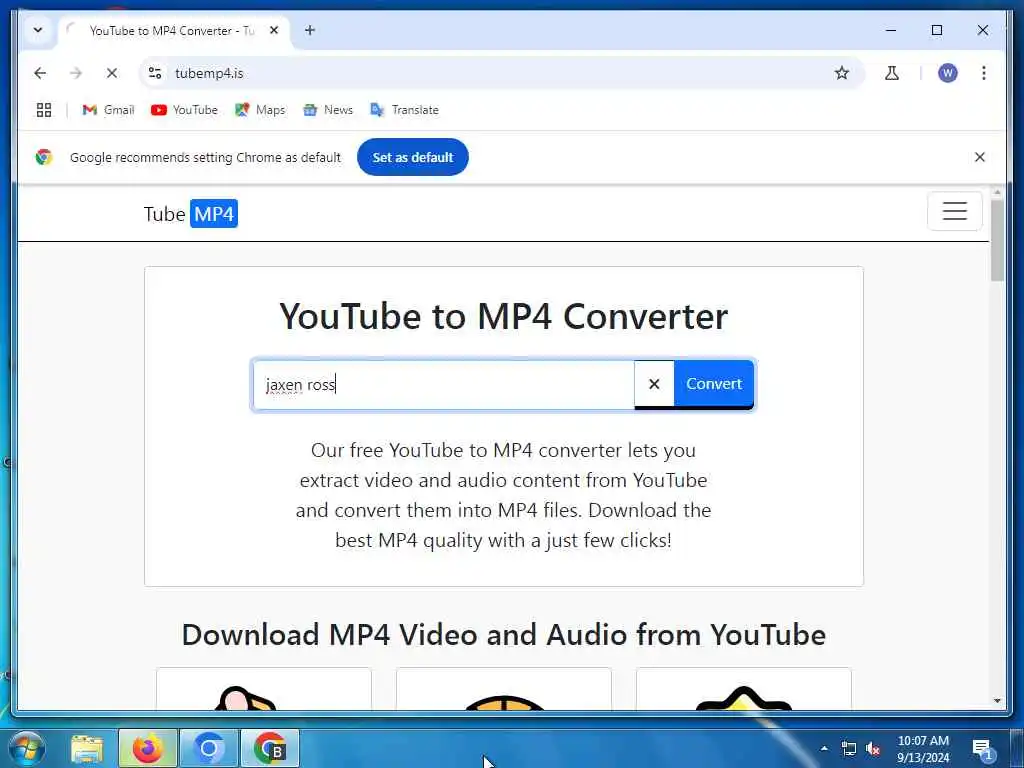Open the Translate bookmark
Image resolution: width=1024 pixels, height=768 pixels.
click(404, 110)
